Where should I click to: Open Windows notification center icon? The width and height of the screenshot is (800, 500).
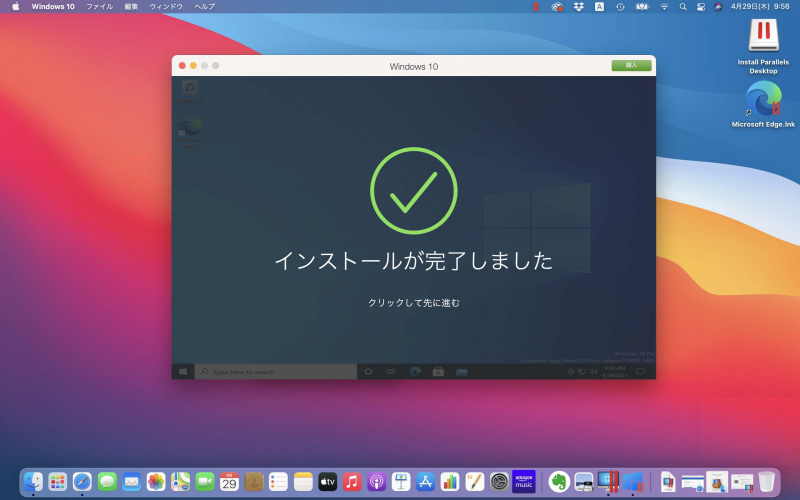click(x=640, y=371)
